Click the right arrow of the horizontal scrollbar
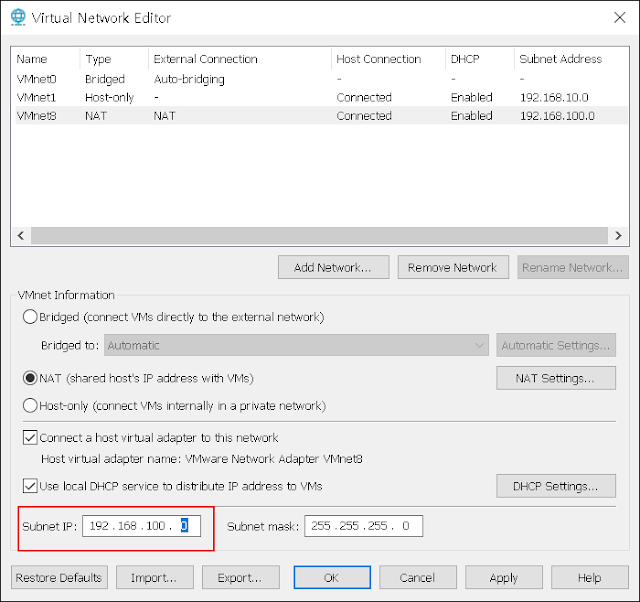The height and width of the screenshot is (602, 640). [618, 235]
